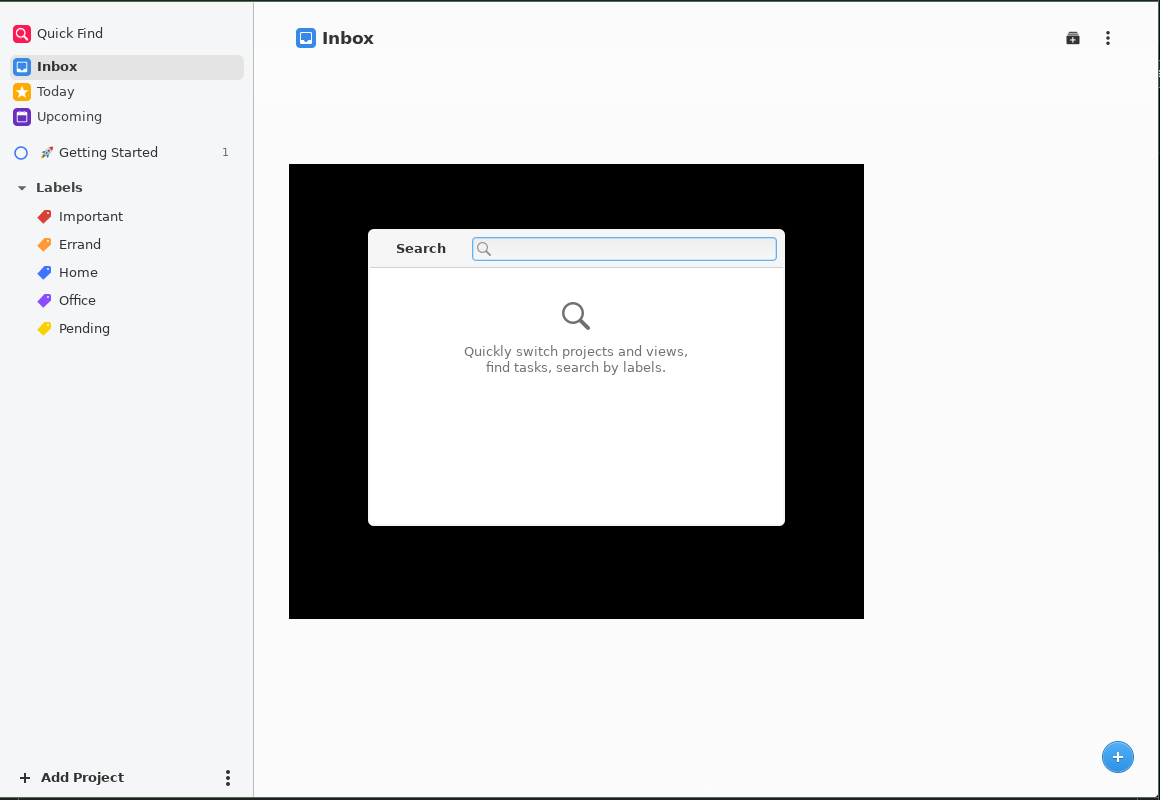Click inside the Search input box
1160x800 pixels.
[630, 248]
